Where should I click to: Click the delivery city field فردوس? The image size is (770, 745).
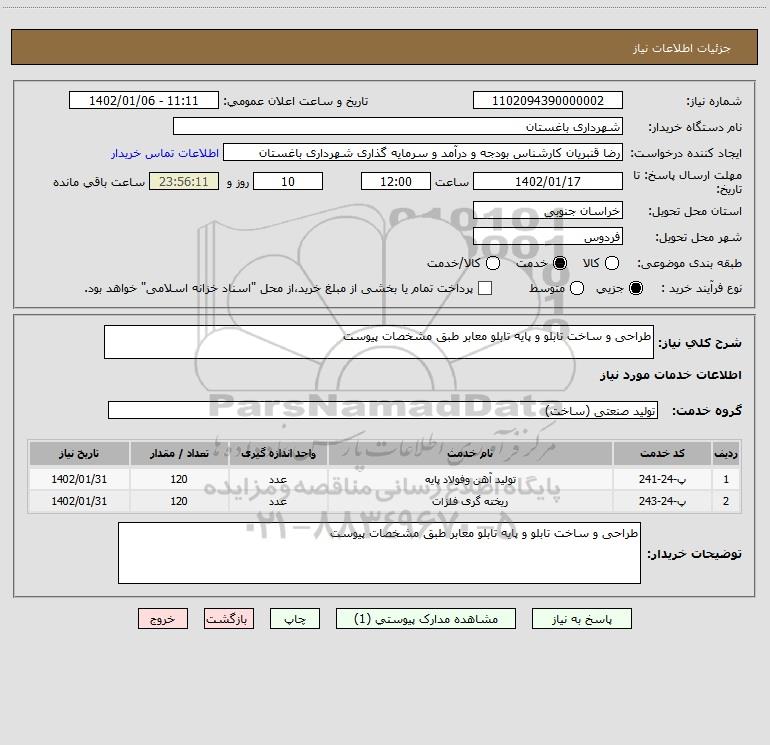(548, 236)
